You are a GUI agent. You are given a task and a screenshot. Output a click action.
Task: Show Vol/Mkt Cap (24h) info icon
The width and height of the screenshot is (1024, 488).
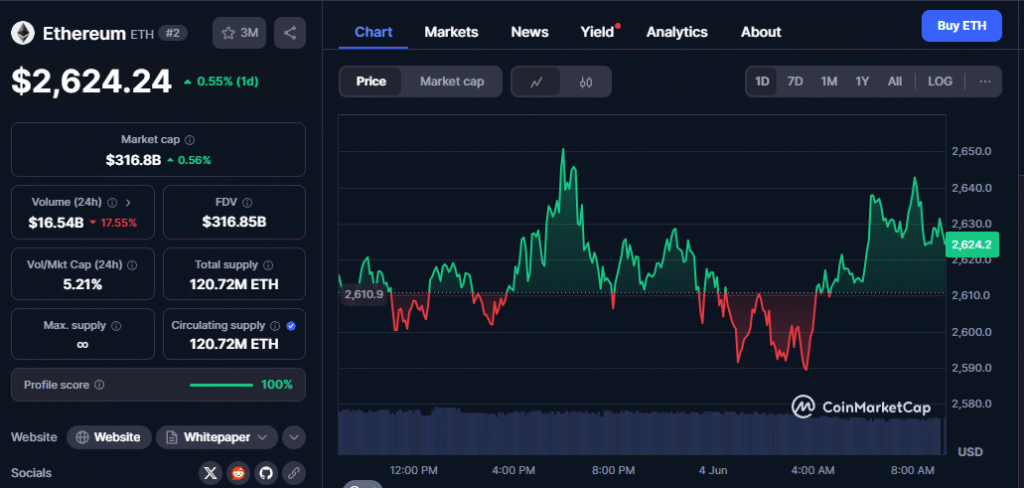click(x=133, y=265)
